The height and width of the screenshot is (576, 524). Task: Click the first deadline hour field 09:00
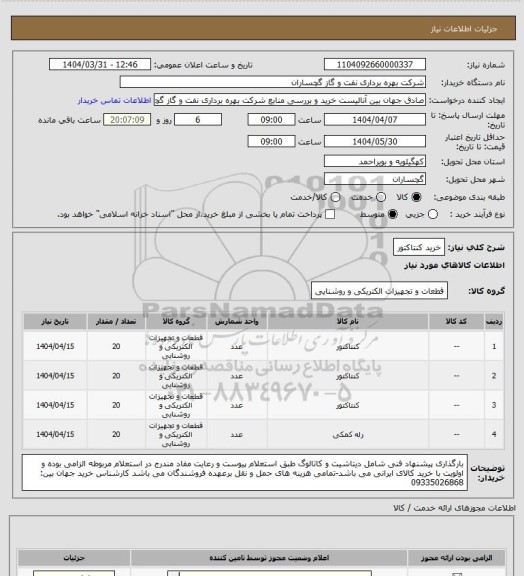272,120
